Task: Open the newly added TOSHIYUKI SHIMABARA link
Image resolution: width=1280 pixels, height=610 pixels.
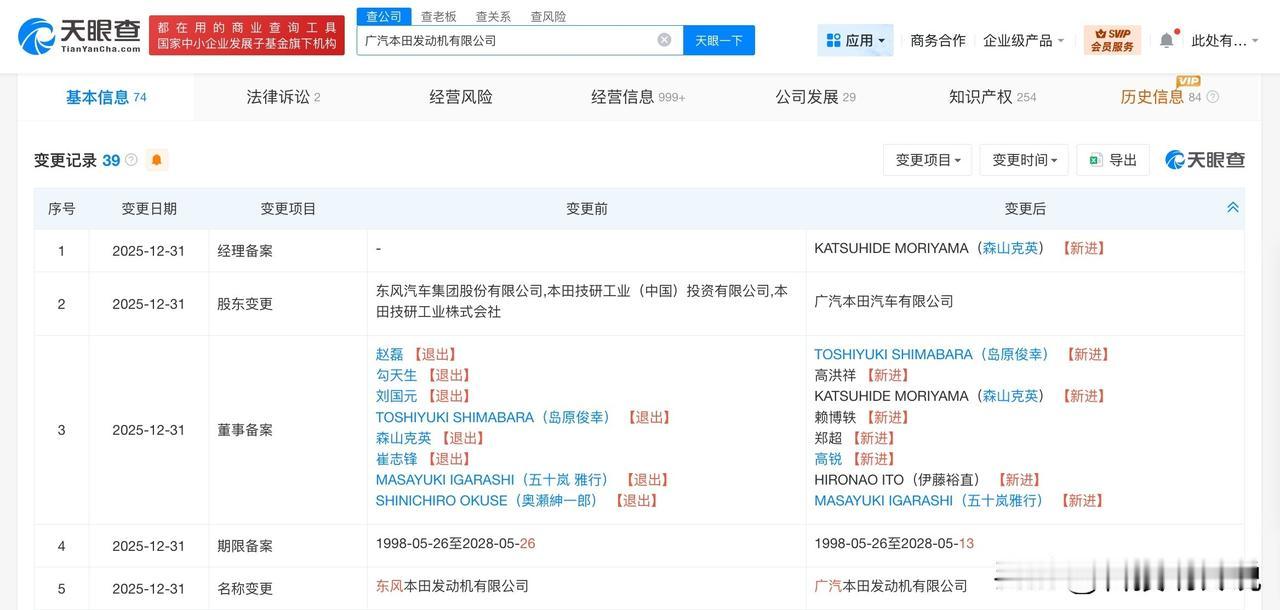Action: pos(934,354)
